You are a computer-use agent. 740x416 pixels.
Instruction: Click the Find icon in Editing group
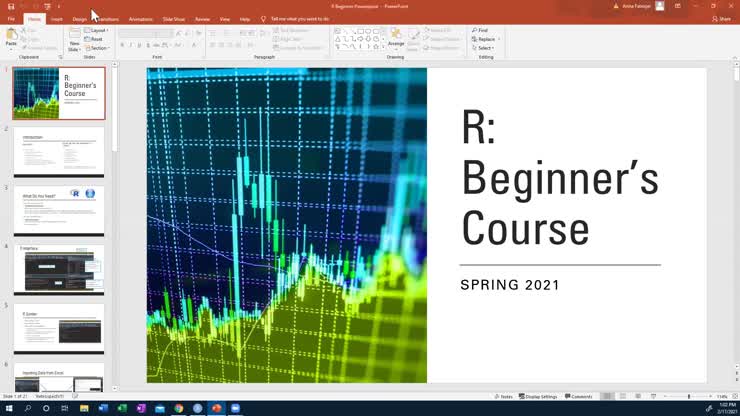475,30
